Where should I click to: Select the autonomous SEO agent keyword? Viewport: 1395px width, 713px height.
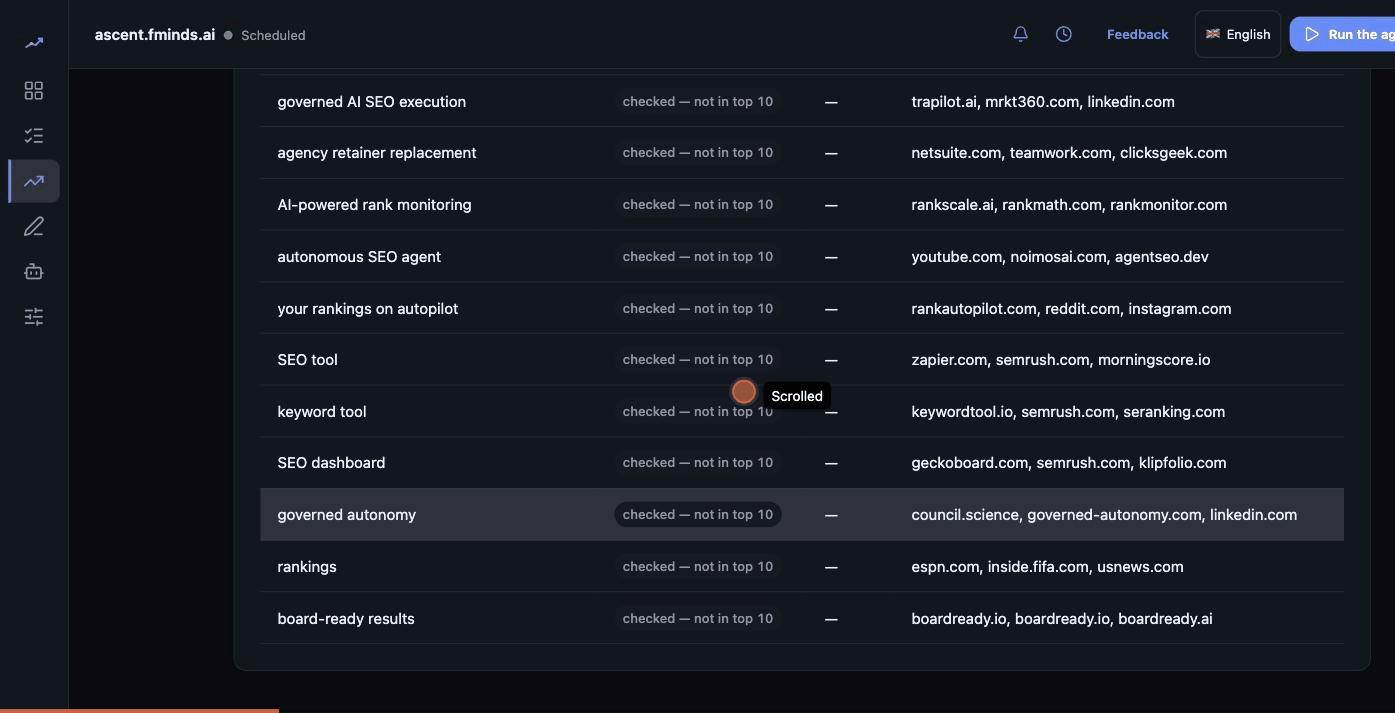(x=359, y=257)
